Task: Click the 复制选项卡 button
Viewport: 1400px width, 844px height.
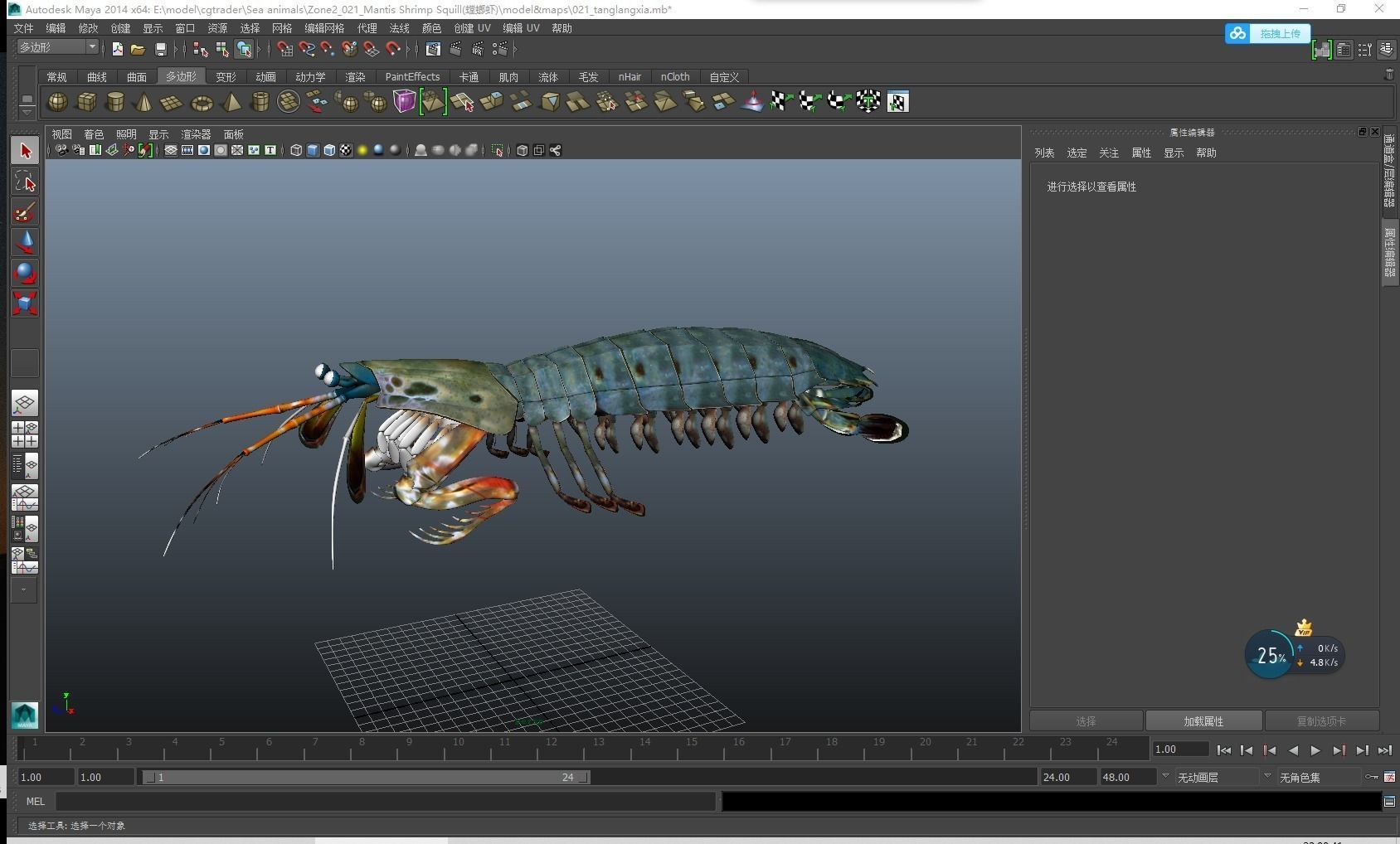Action: click(1321, 721)
